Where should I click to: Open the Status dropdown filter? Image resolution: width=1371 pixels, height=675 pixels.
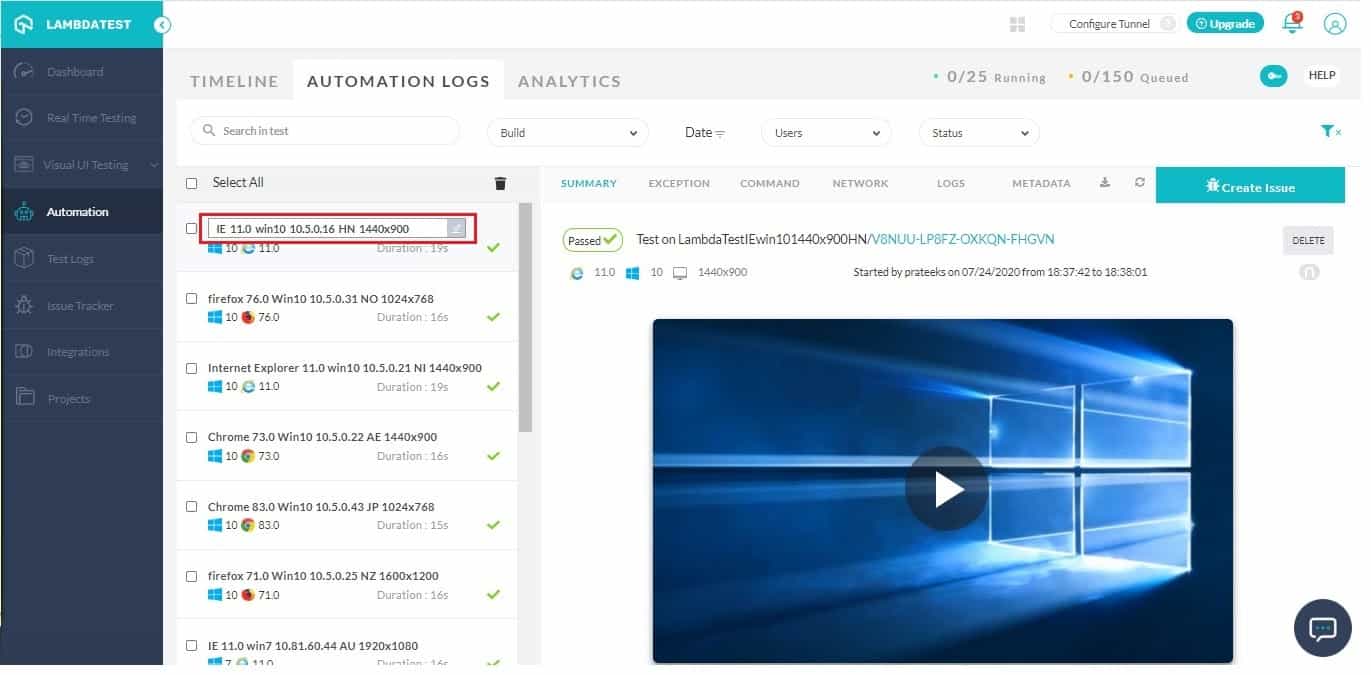979,133
